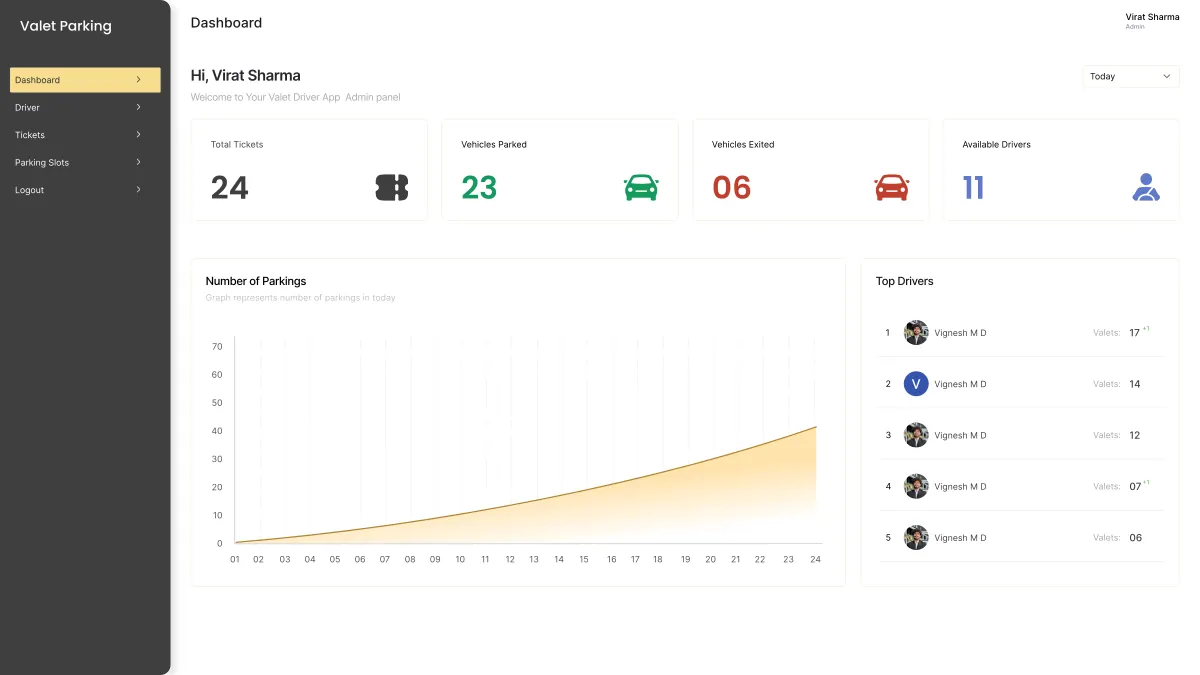Viewport: 1200px width, 675px height.
Task: Click the Top Drivers panel heading
Action: [904, 281]
